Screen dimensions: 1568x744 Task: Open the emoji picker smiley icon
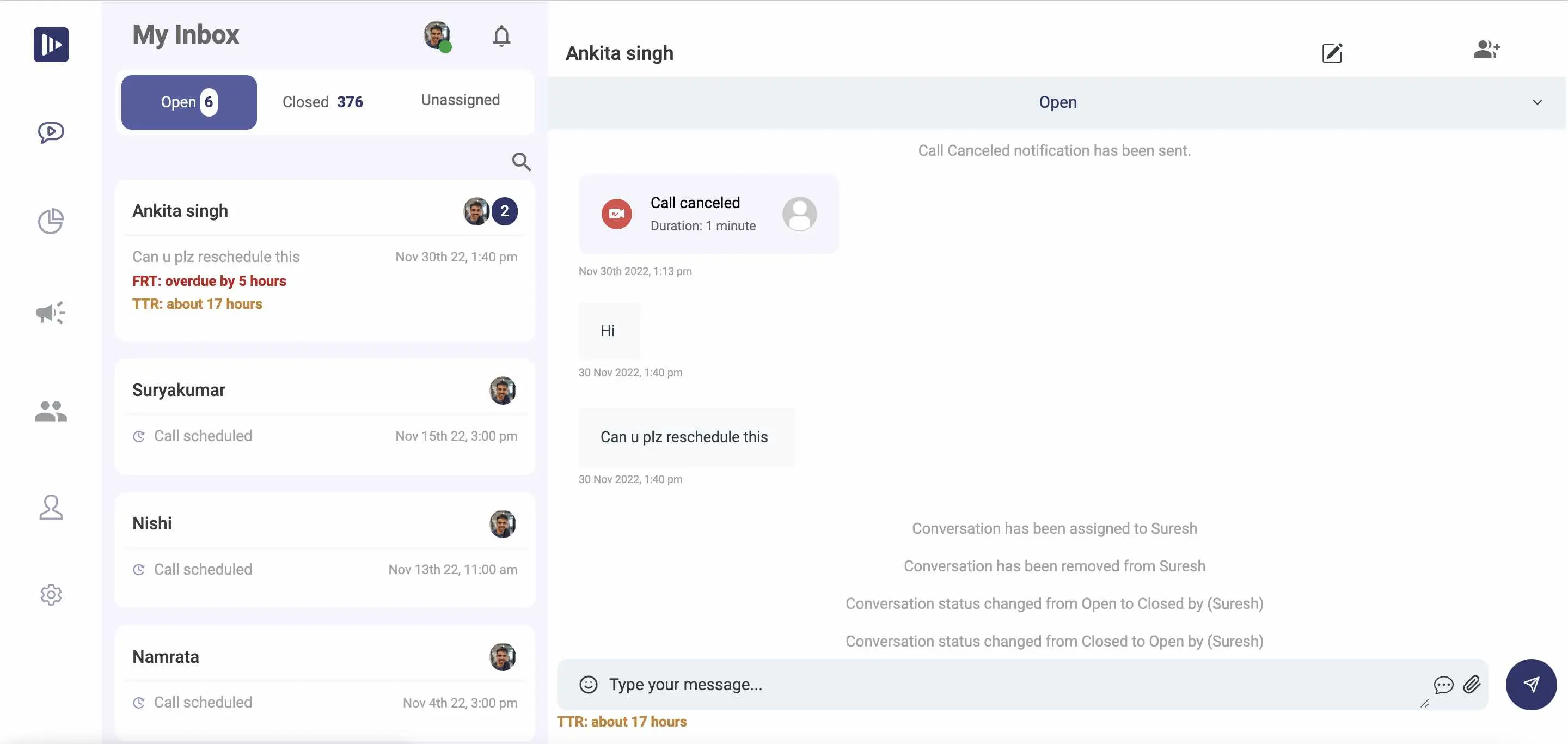tap(589, 684)
